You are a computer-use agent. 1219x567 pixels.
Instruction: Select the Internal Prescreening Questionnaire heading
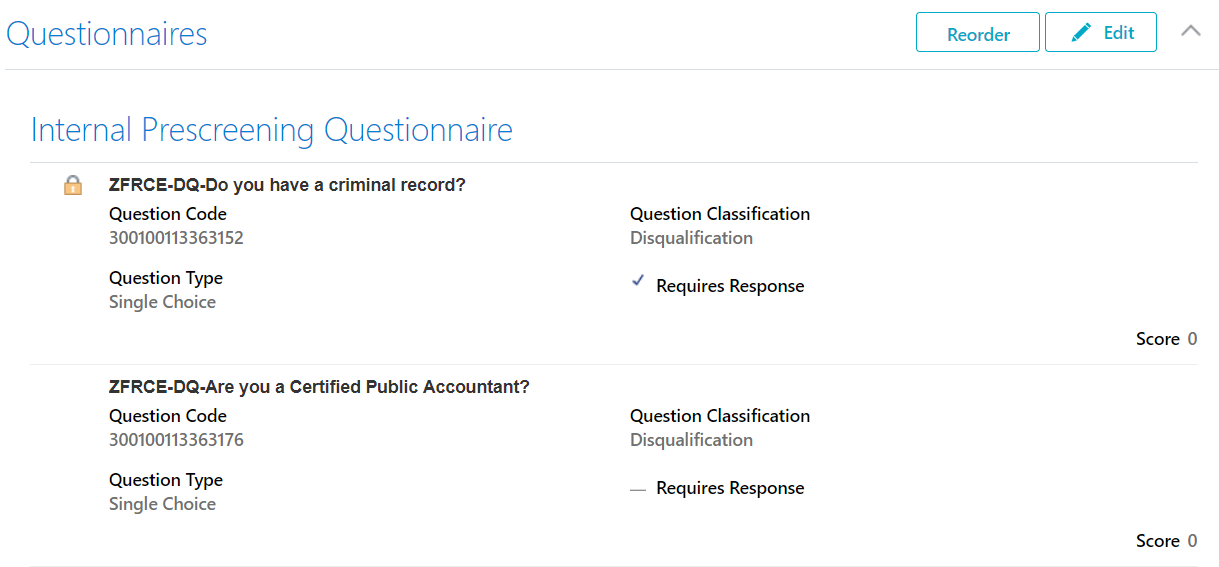pos(272,130)
